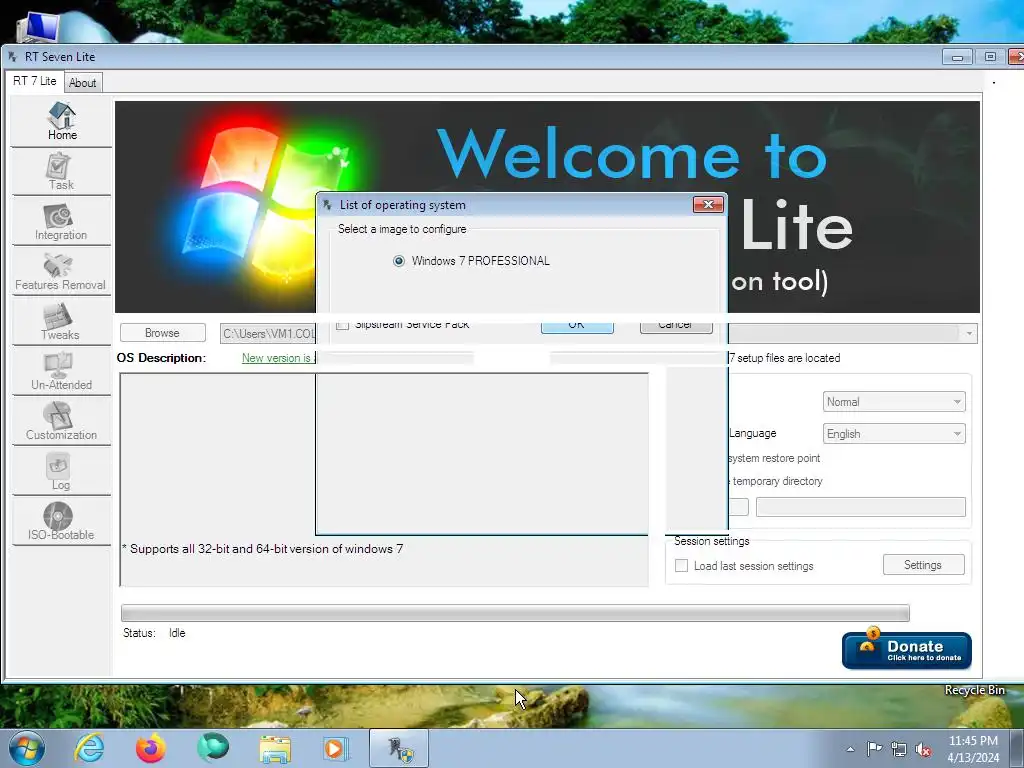Open the Task section in sidebar
Screen dimensions: 1024x768
pyautogui.click(x=61, y=171)
